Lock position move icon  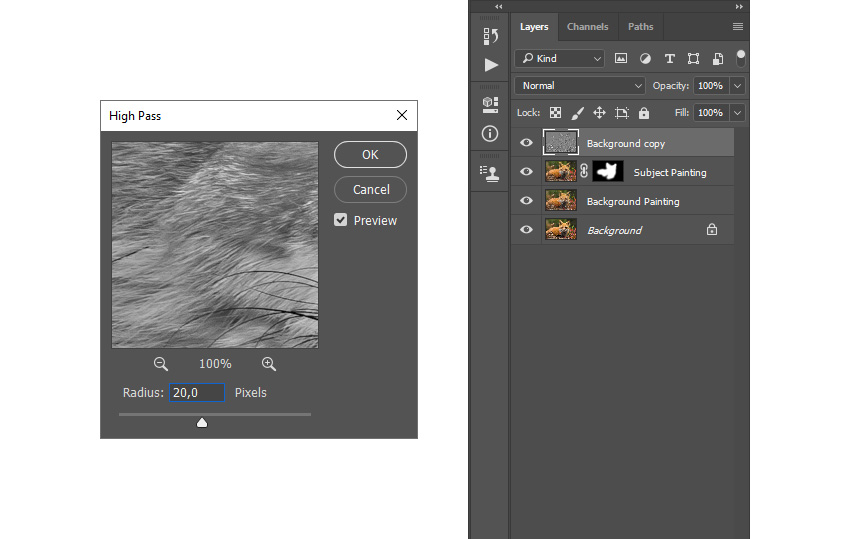coord(599,113)
